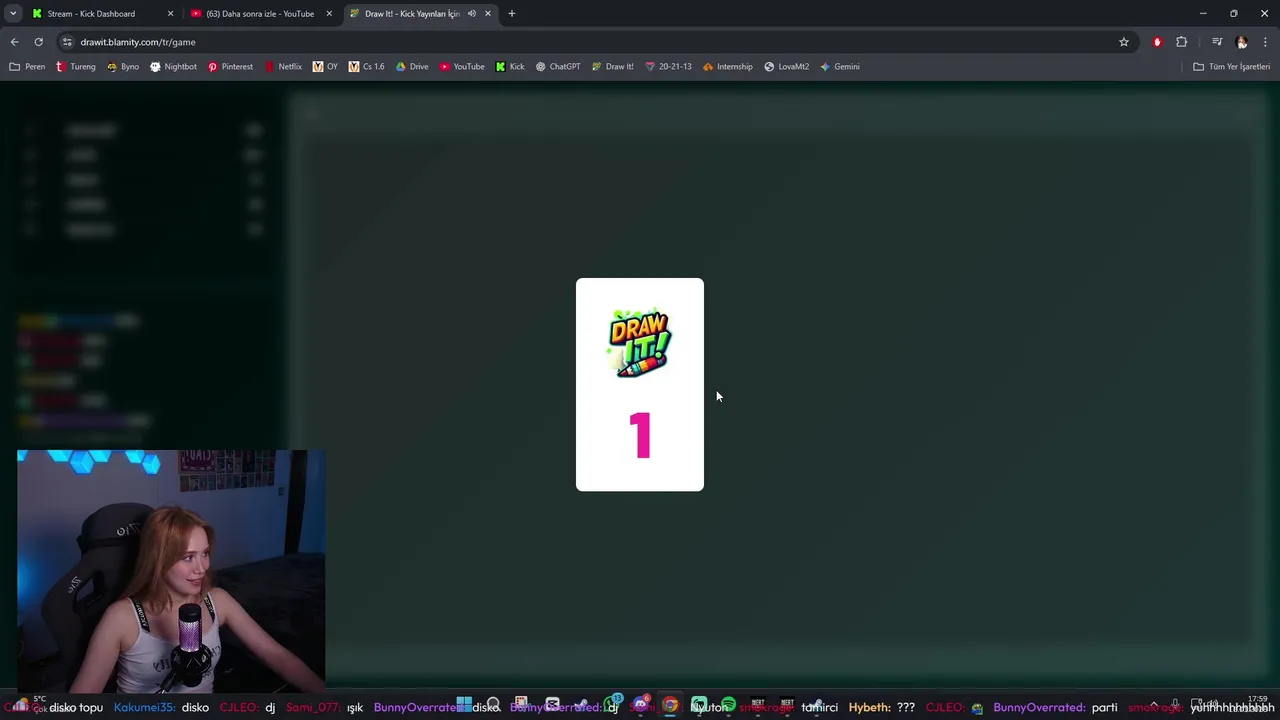Open a new browser tab

click(512, 14)
